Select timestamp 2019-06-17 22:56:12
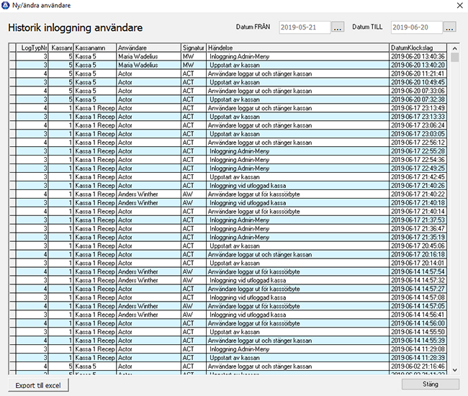The width and height of the screenshot is (468, 396). coord(418,142)
